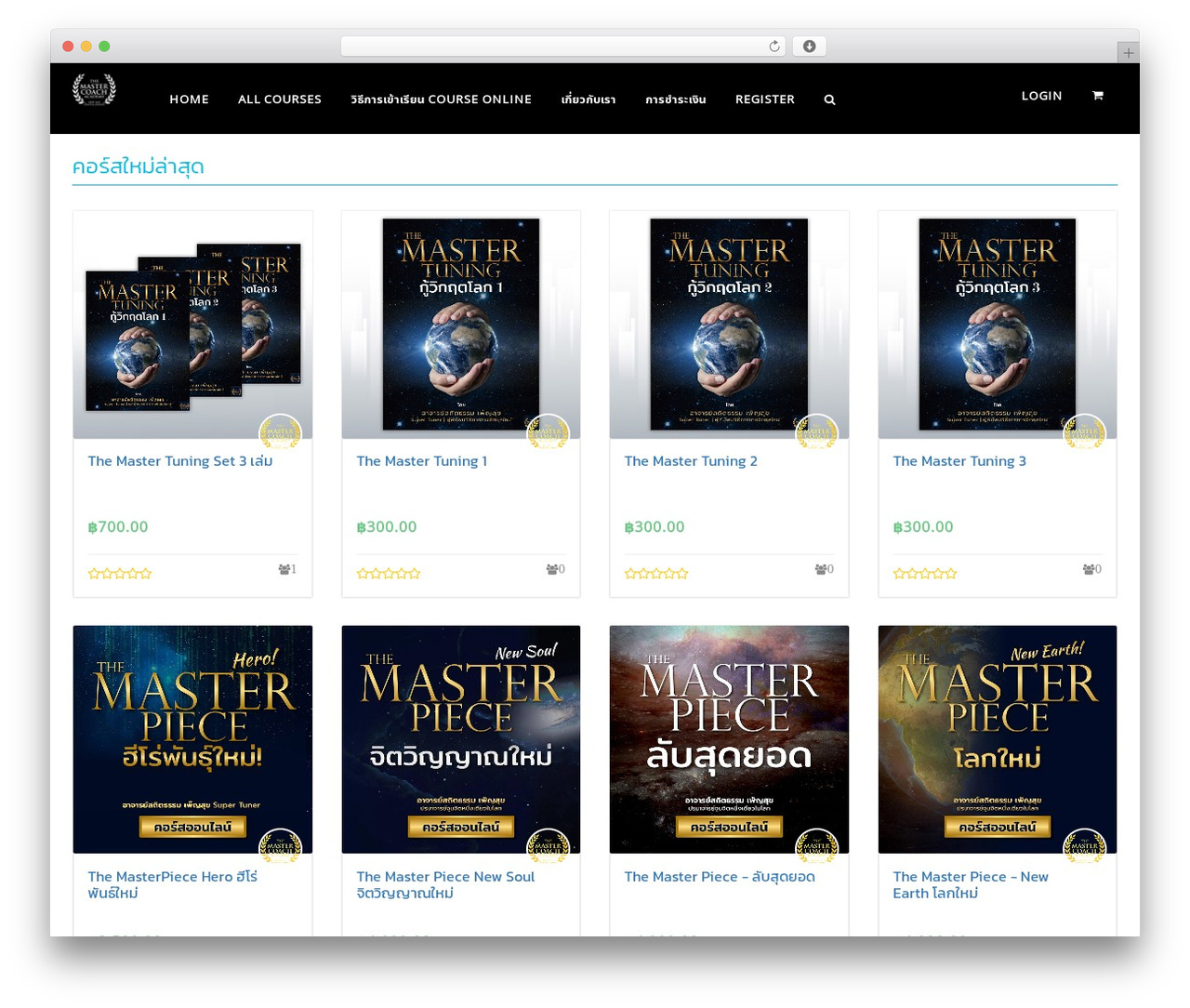Click the LOGIN link

[1041, 96]
